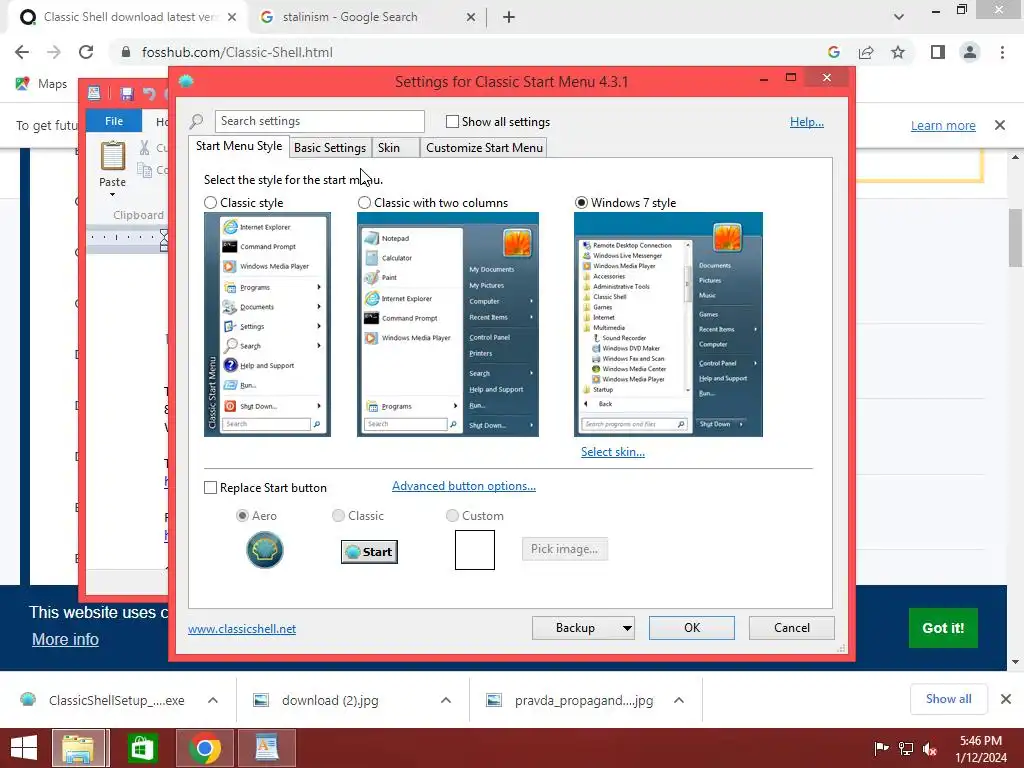Image resolution: width=1024 pixels, height=768 pixels.
Task: Click the Save icon in WordPad toolbar
Action: [x=127, y=94]
